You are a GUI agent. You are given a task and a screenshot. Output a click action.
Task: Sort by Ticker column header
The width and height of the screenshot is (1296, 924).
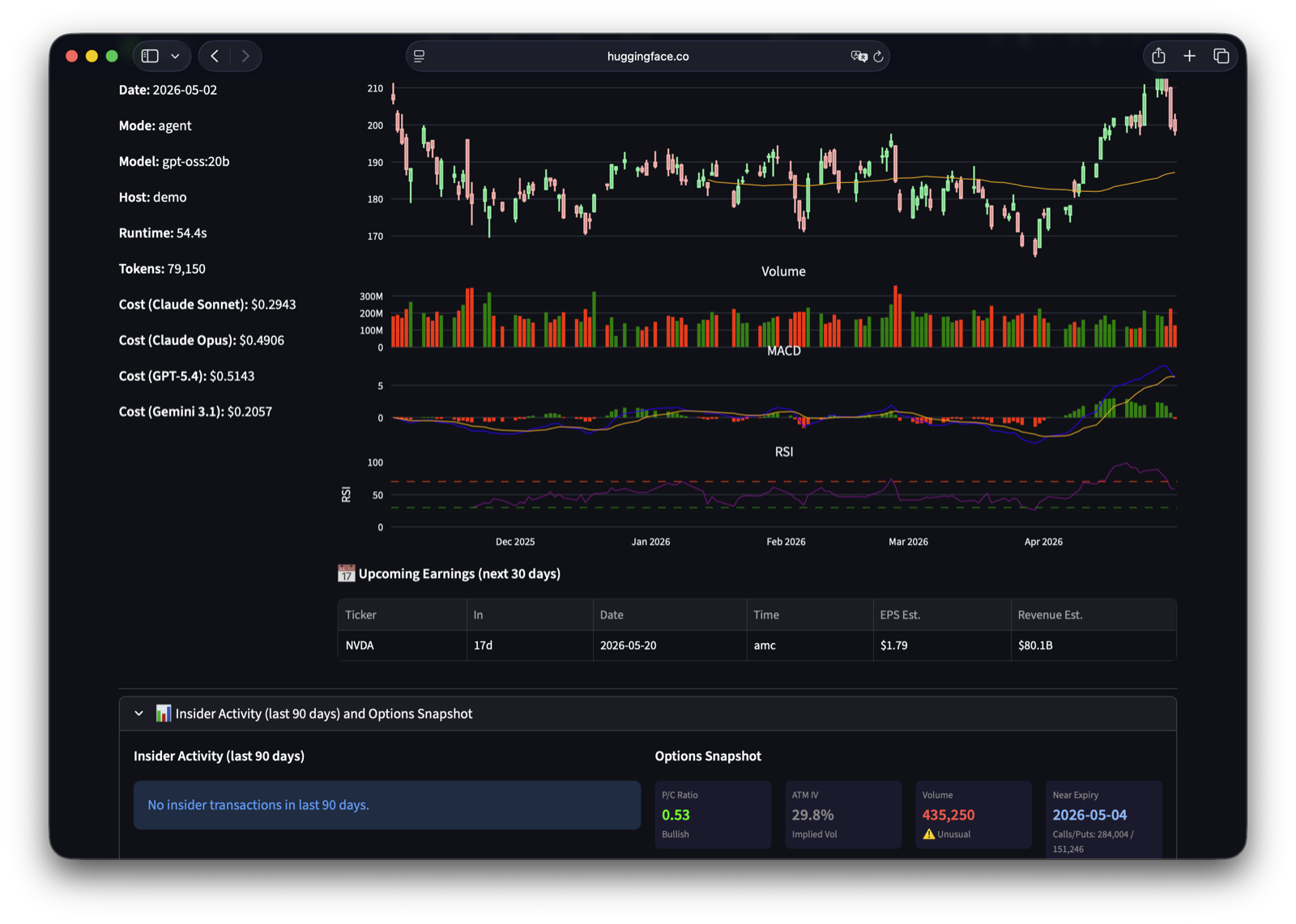point(402,615)
